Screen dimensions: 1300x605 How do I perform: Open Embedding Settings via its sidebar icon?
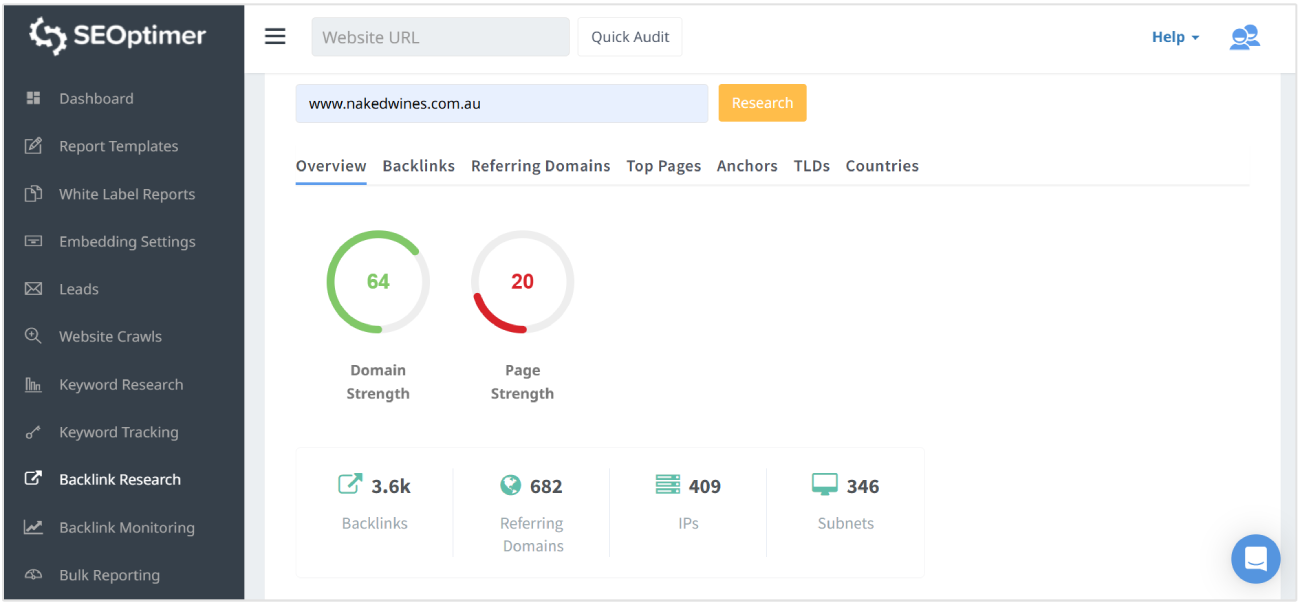point(35,241)
